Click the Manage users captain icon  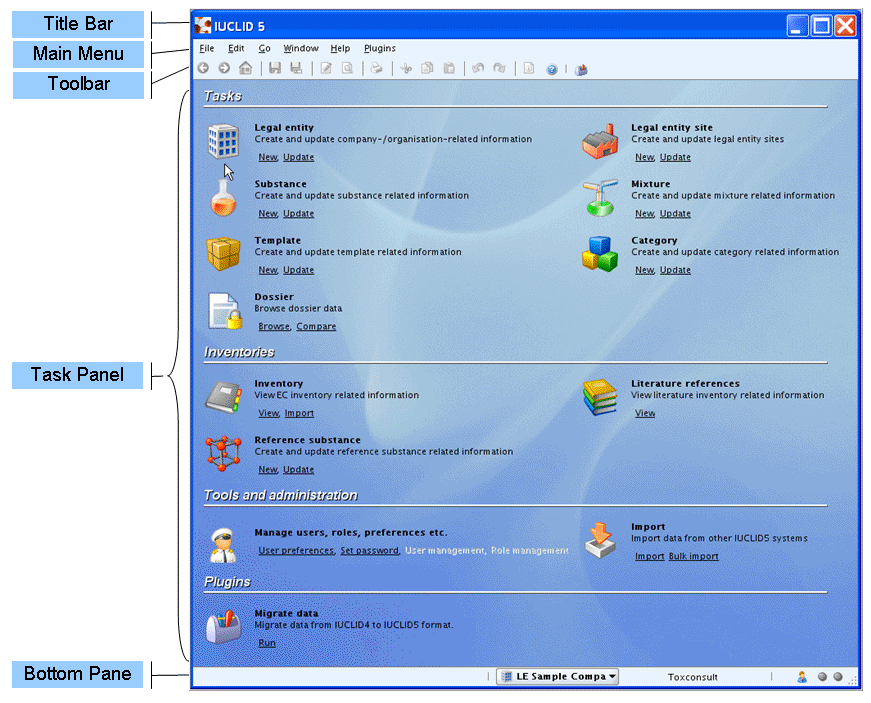(223, 545)
